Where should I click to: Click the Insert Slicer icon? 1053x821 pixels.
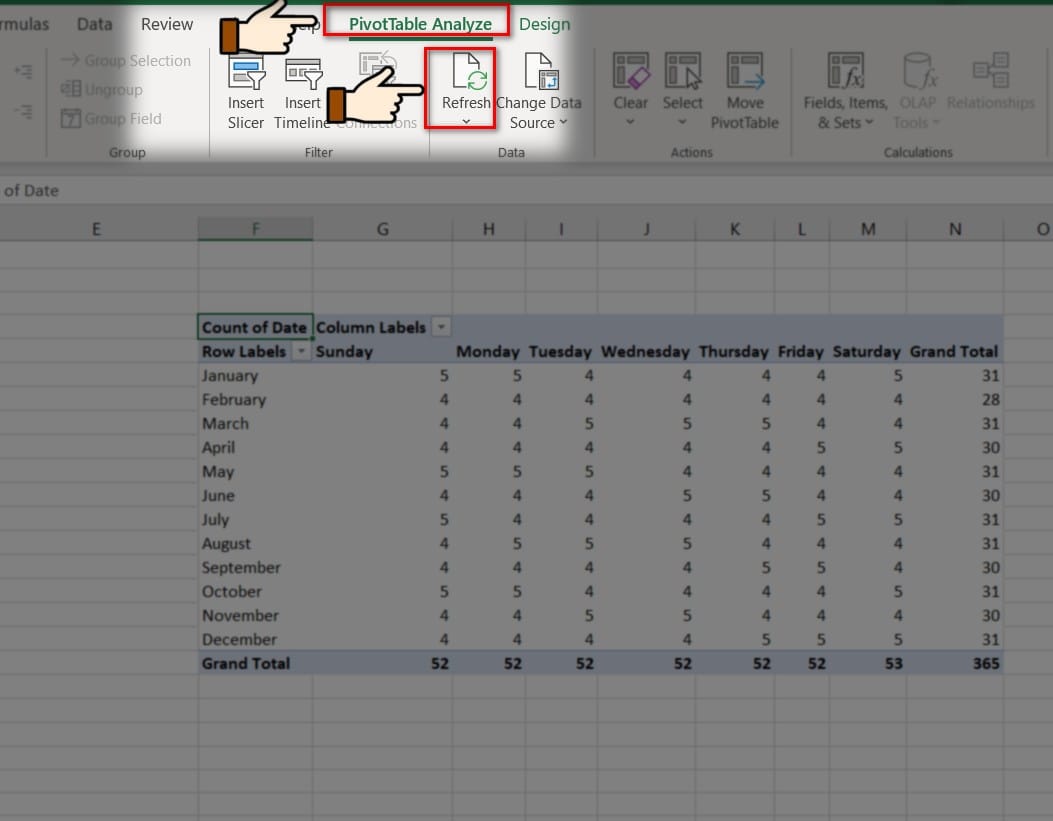[246, 74]
